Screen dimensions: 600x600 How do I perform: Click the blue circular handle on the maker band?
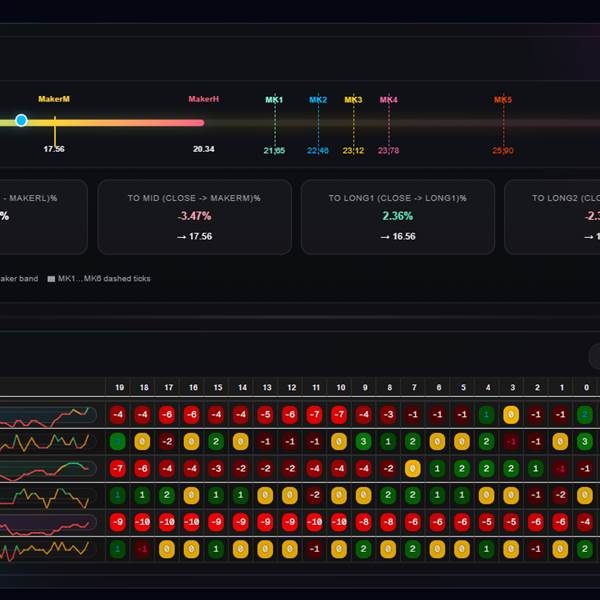21,121
